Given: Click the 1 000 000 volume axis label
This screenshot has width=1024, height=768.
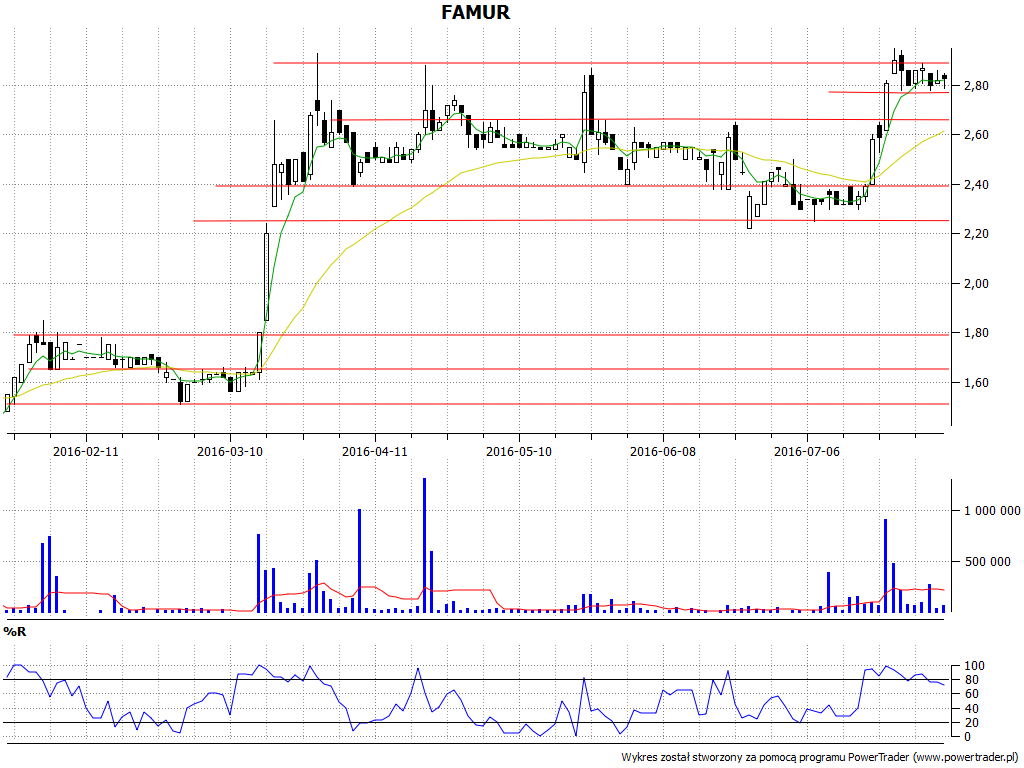Looking at the screenshot, I should tap(992, 511).
